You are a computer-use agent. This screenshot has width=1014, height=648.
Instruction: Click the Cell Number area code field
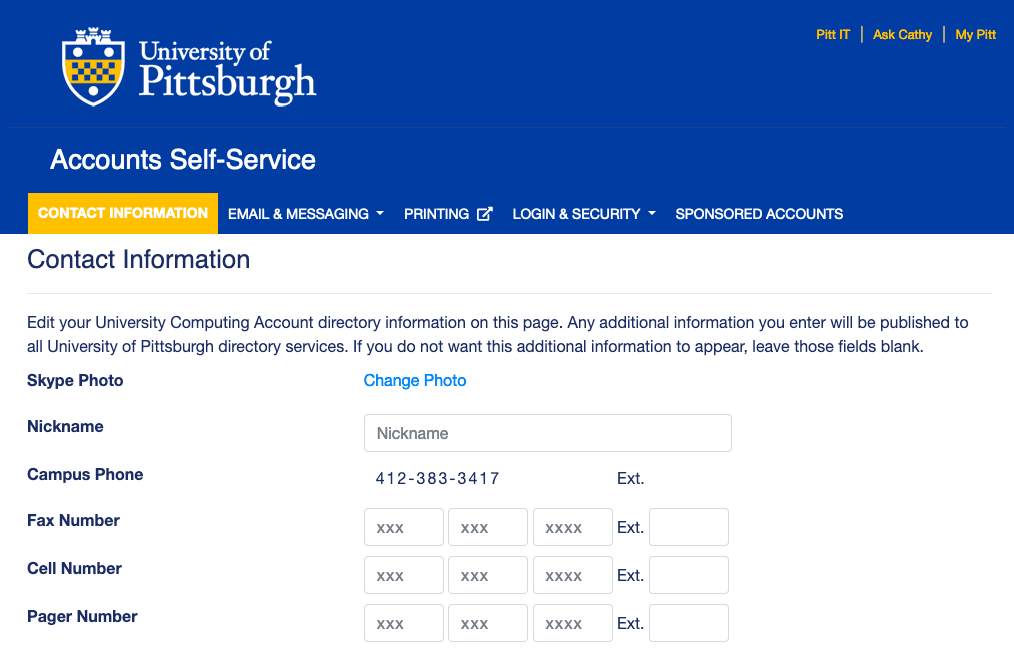[x=404, y=575]
